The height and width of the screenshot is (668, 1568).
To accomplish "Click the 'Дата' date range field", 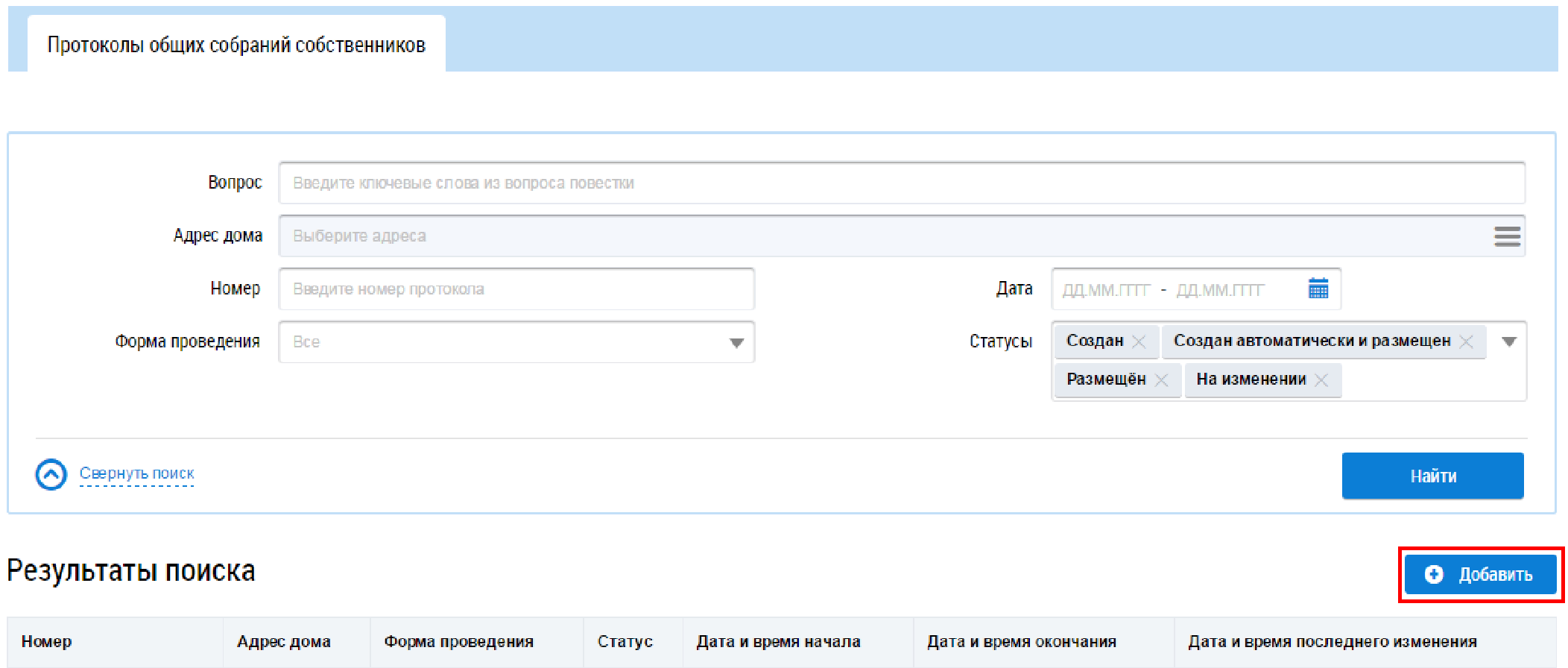I will (x=1177, y=289).
